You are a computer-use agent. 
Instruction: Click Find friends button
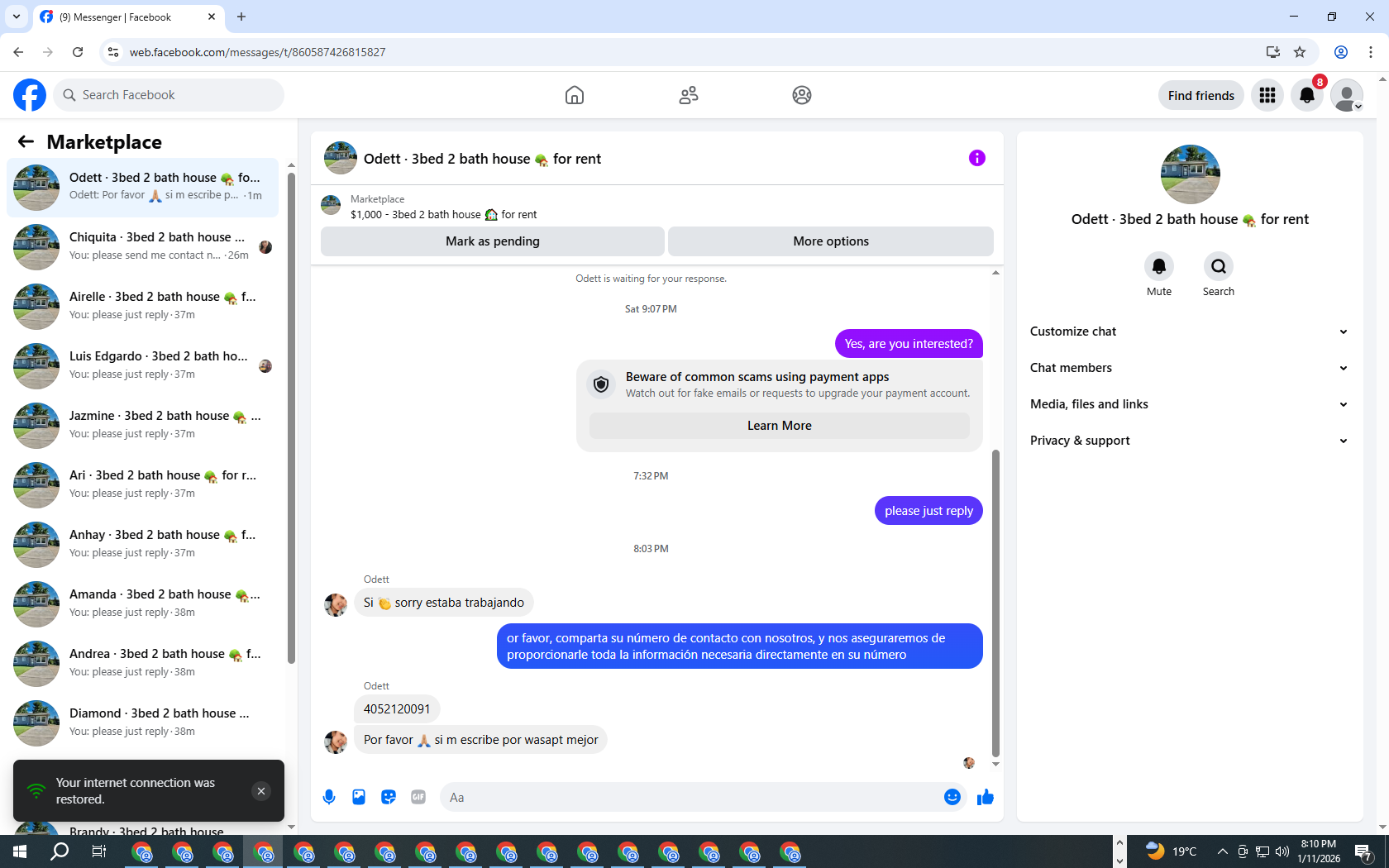pos(1201,95)
